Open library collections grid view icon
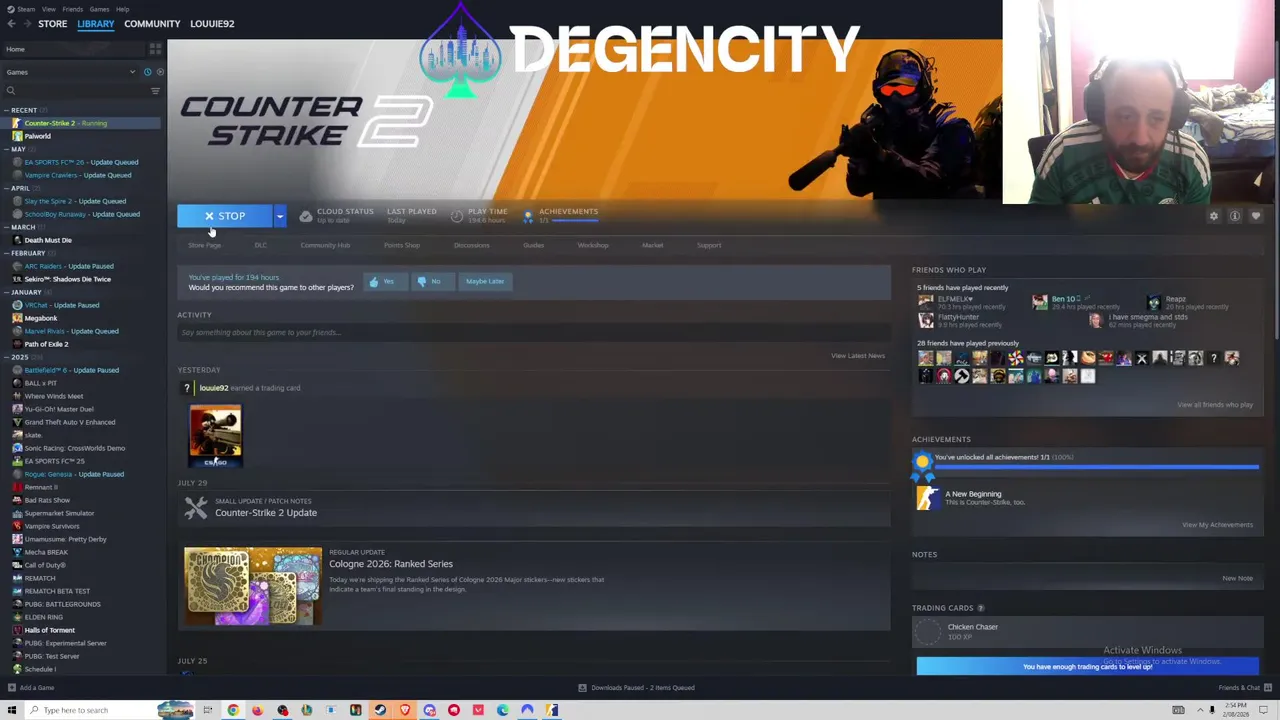The image size is (1280, 720). pyautogui.click(x=155, y=48)
